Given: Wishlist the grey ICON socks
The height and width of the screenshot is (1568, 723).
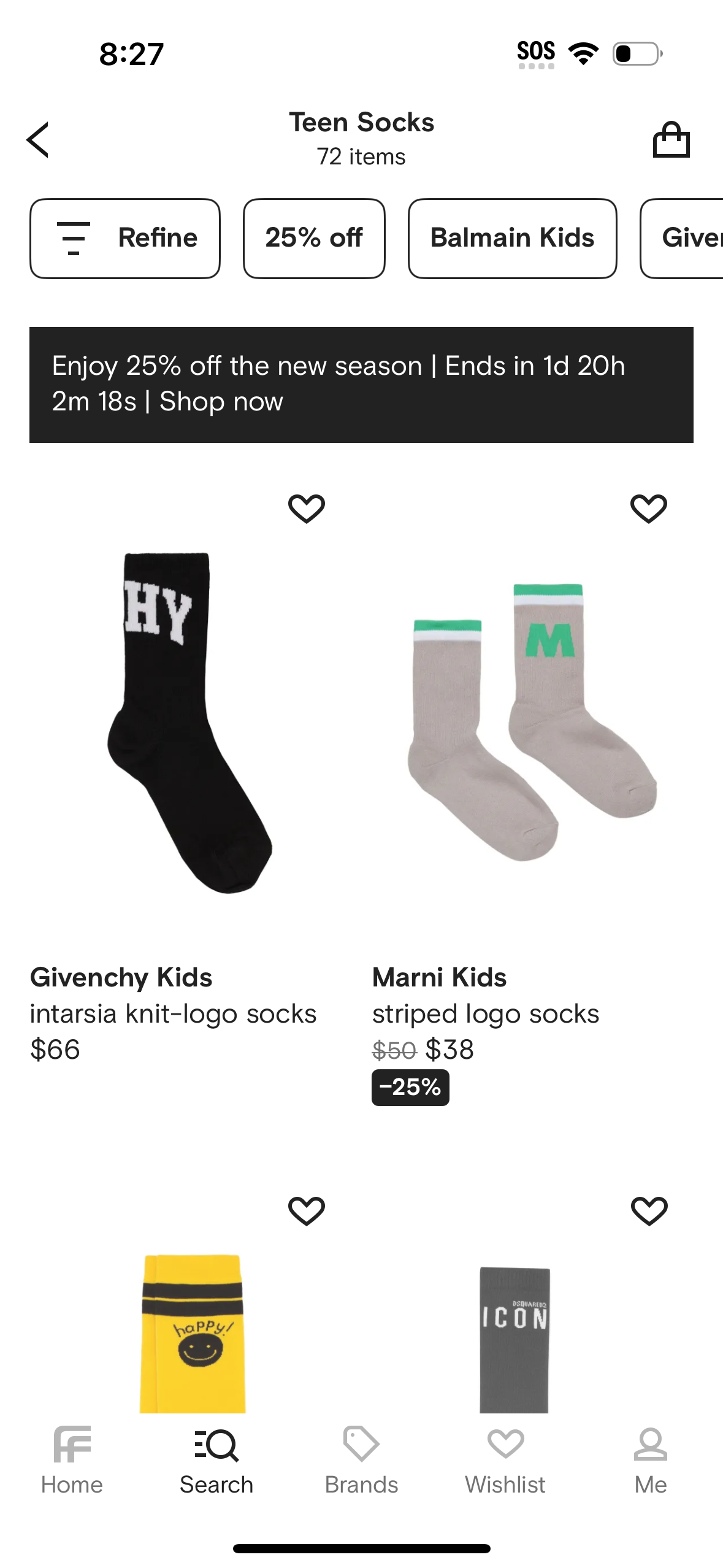Looking at the screenshot, I should click(649, 1210).
